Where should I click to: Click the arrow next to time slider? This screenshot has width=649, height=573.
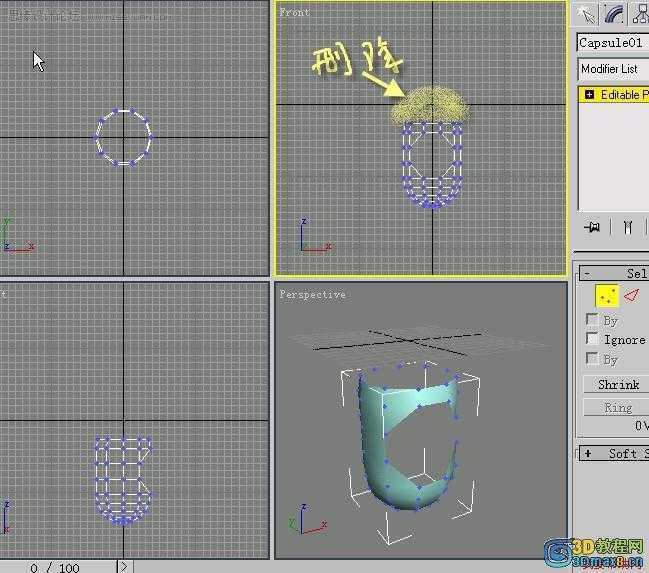[124, 567]
